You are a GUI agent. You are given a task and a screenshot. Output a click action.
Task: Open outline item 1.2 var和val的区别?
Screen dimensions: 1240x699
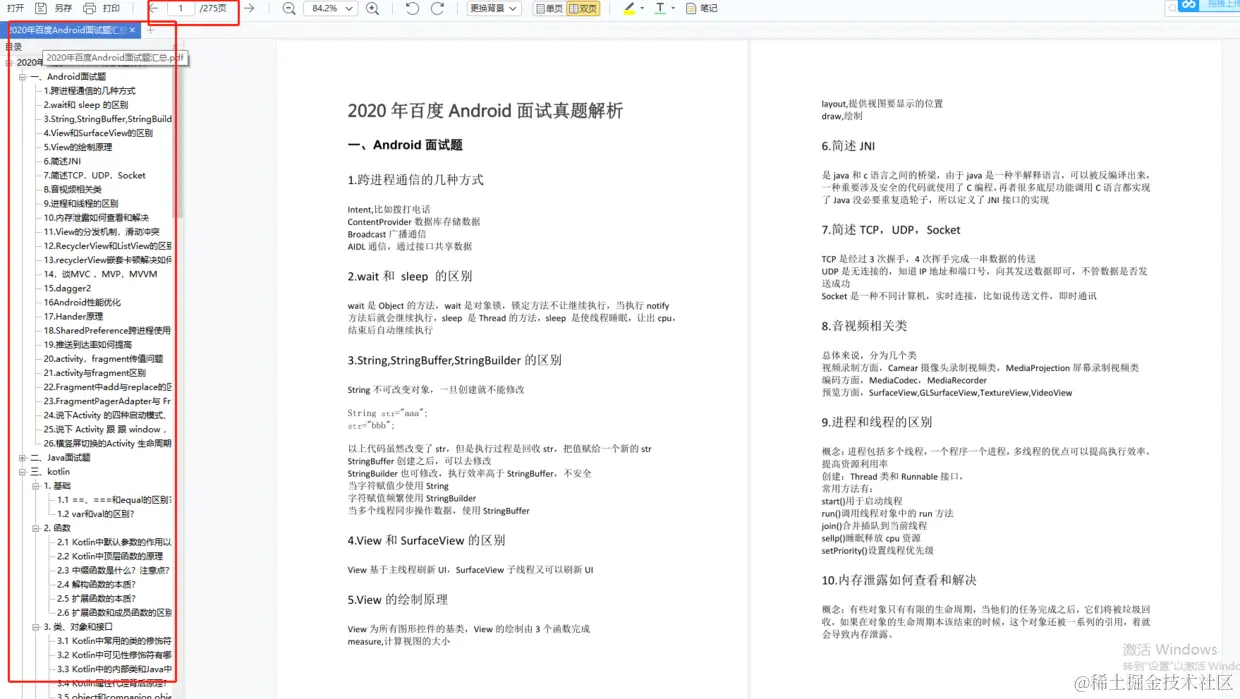(x=96, y=514)
